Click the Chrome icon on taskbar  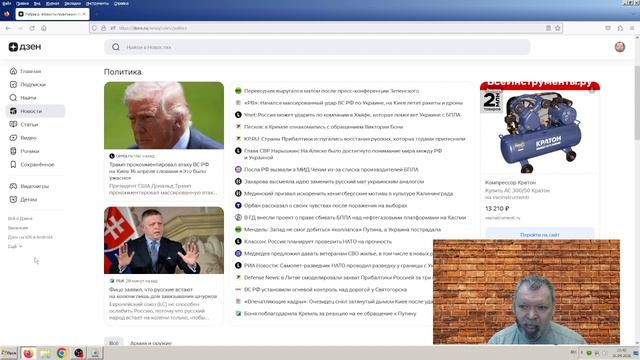(62, 353)
